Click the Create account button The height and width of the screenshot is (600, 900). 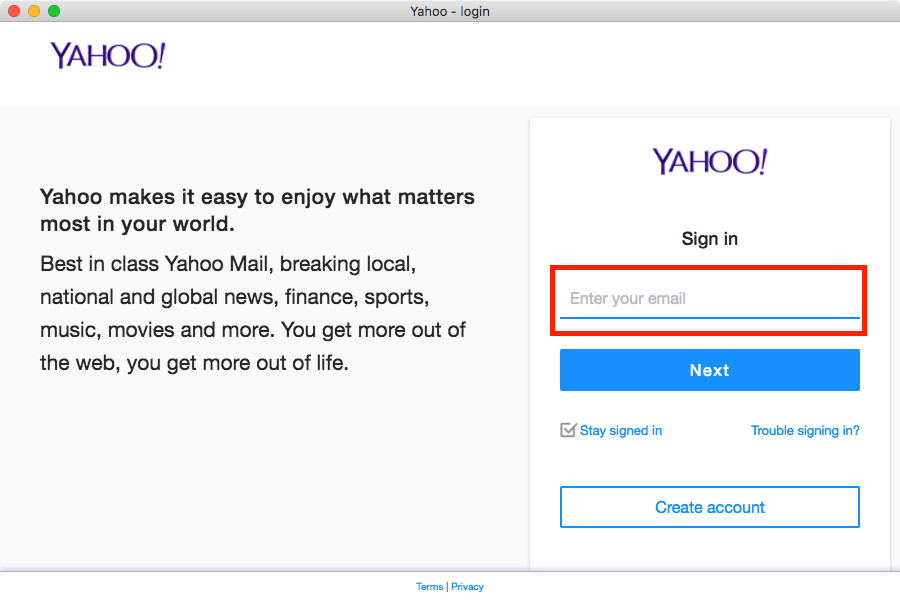tap(709, 507)
